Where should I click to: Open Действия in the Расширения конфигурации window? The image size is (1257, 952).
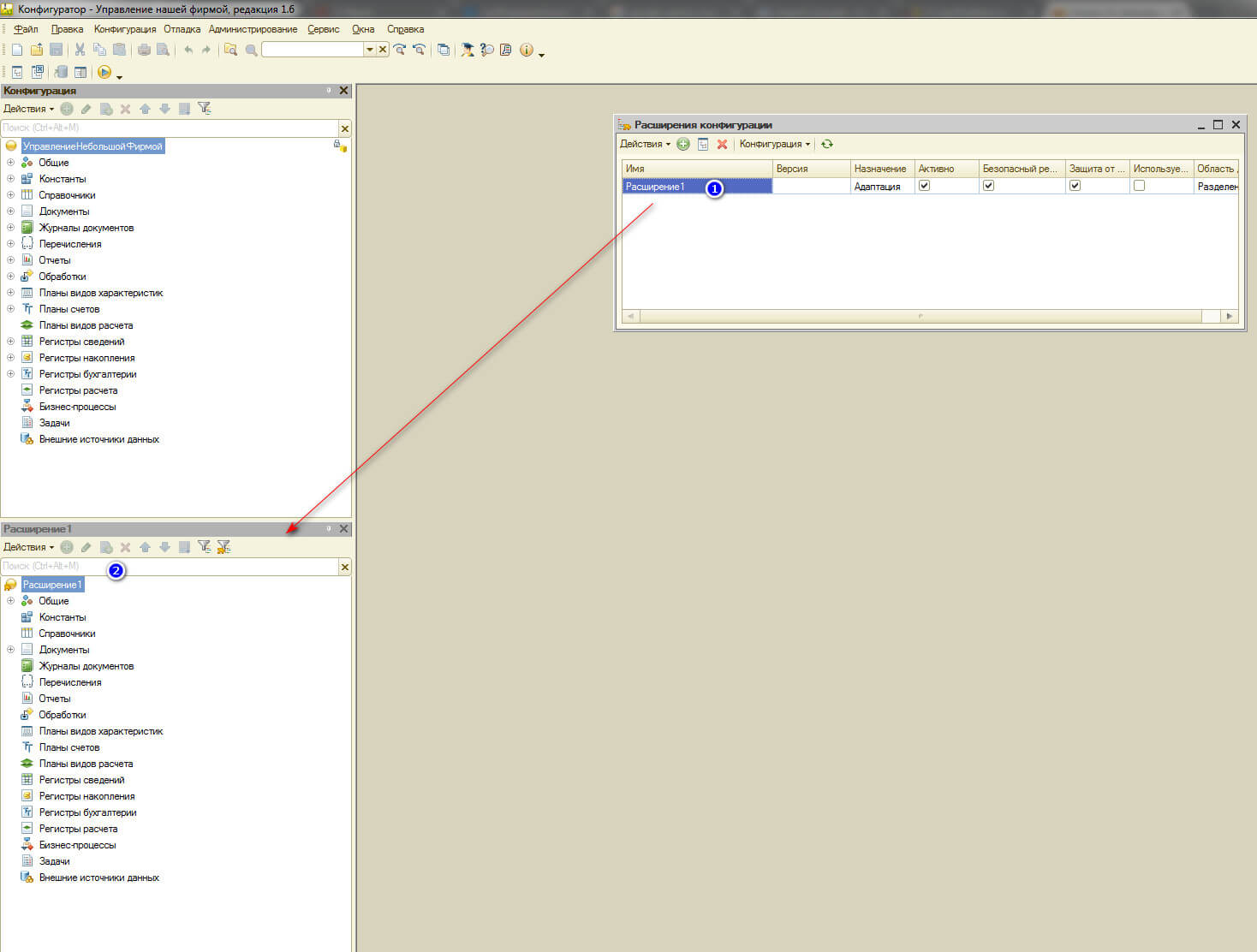[645, 144]
